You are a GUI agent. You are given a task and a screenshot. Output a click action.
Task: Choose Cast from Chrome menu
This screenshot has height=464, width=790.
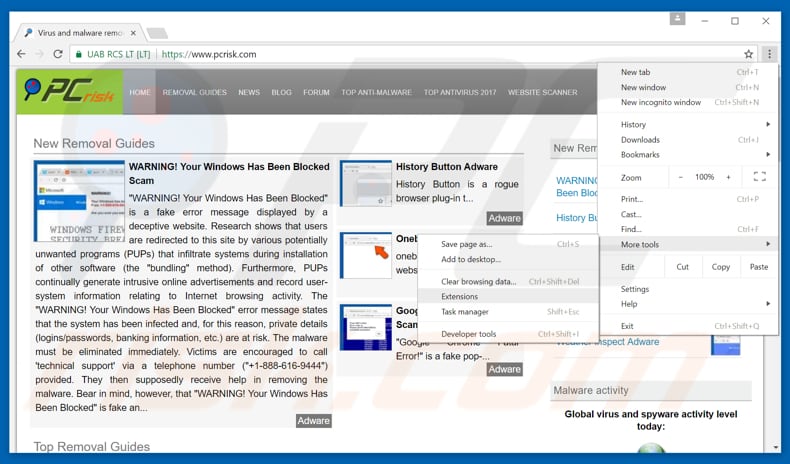688,214
